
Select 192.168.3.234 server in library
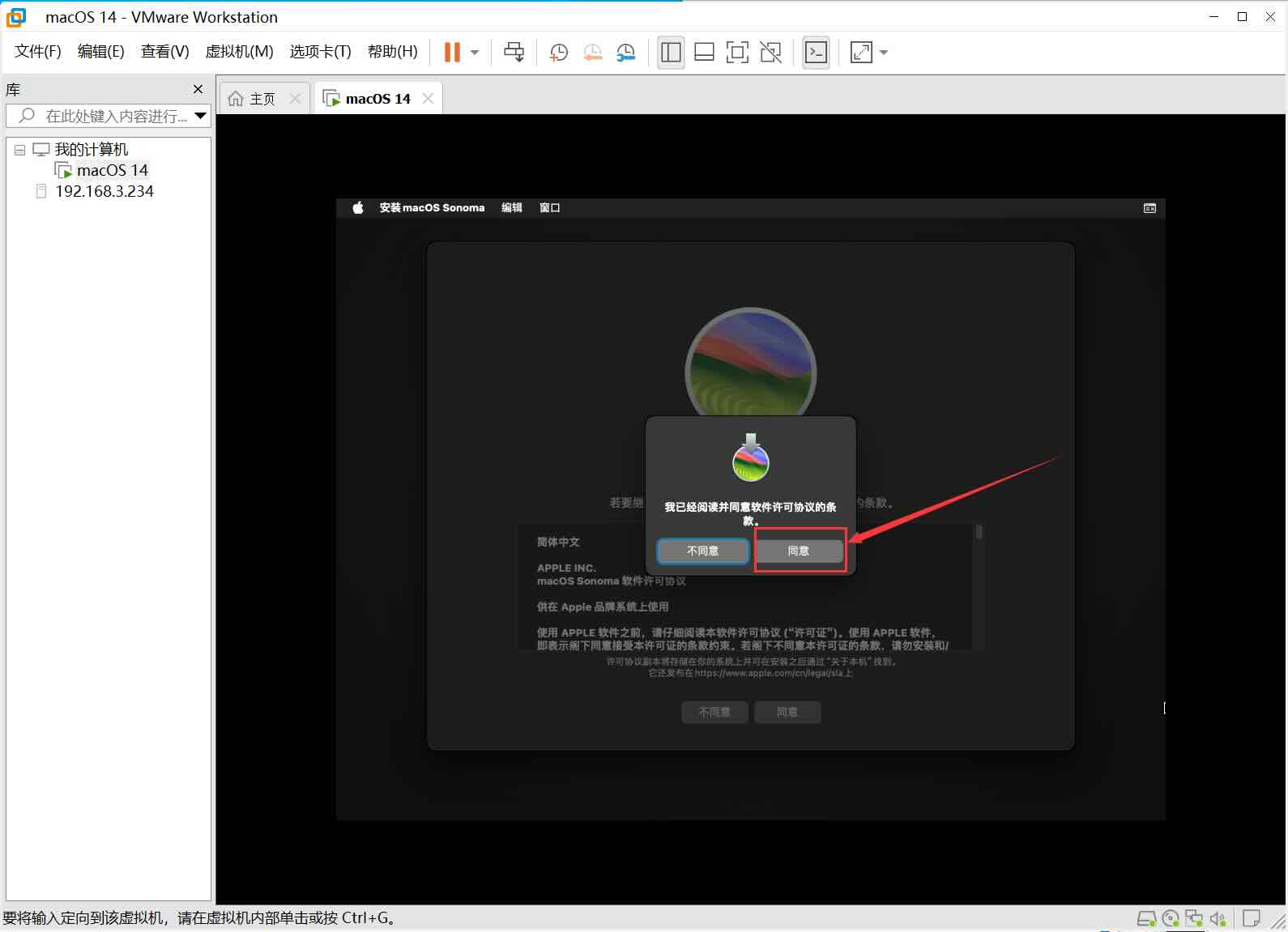pos(104,191)
